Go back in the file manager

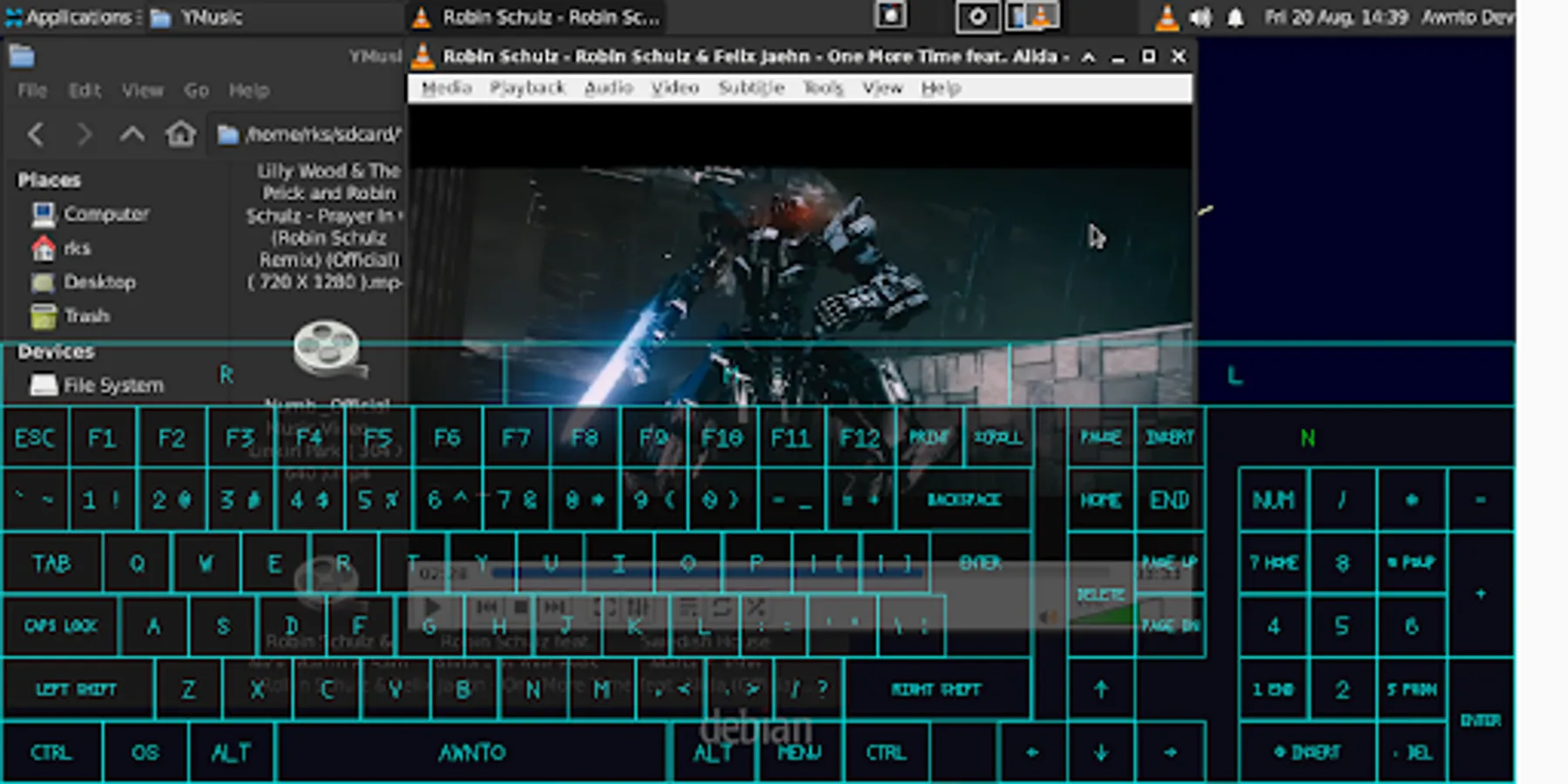35,134
